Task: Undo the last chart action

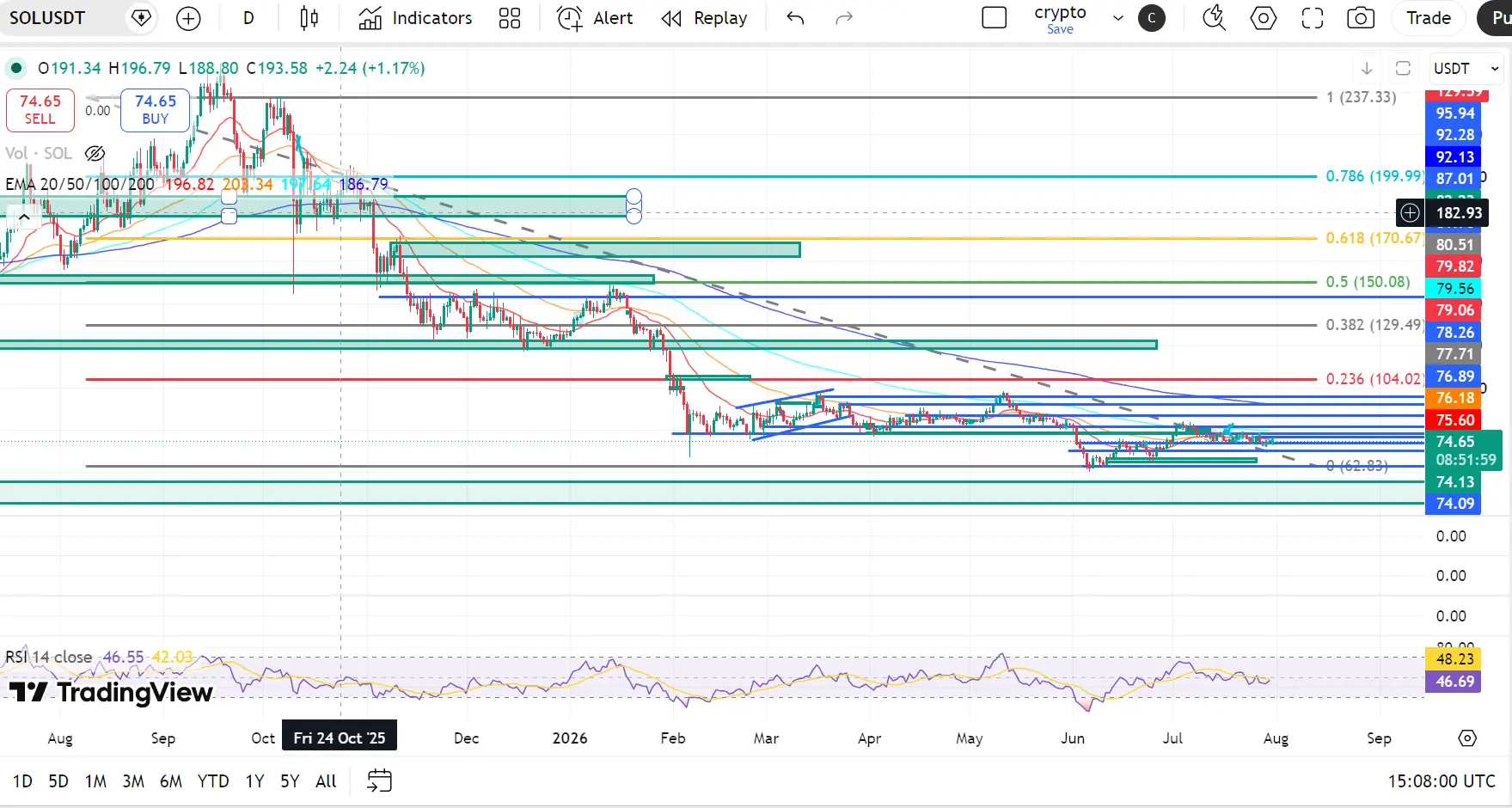Action: point(795,18)
